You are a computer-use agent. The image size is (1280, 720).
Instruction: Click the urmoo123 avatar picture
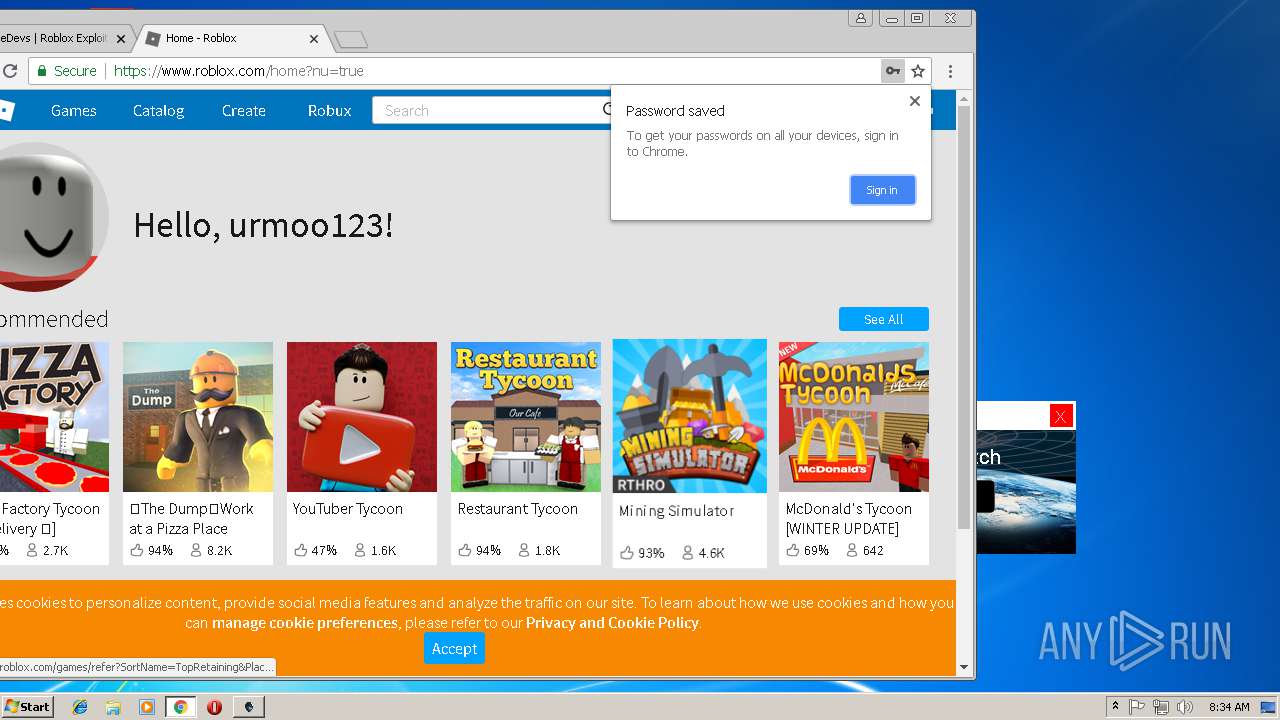pyautogui.click(x=54, y=217)
